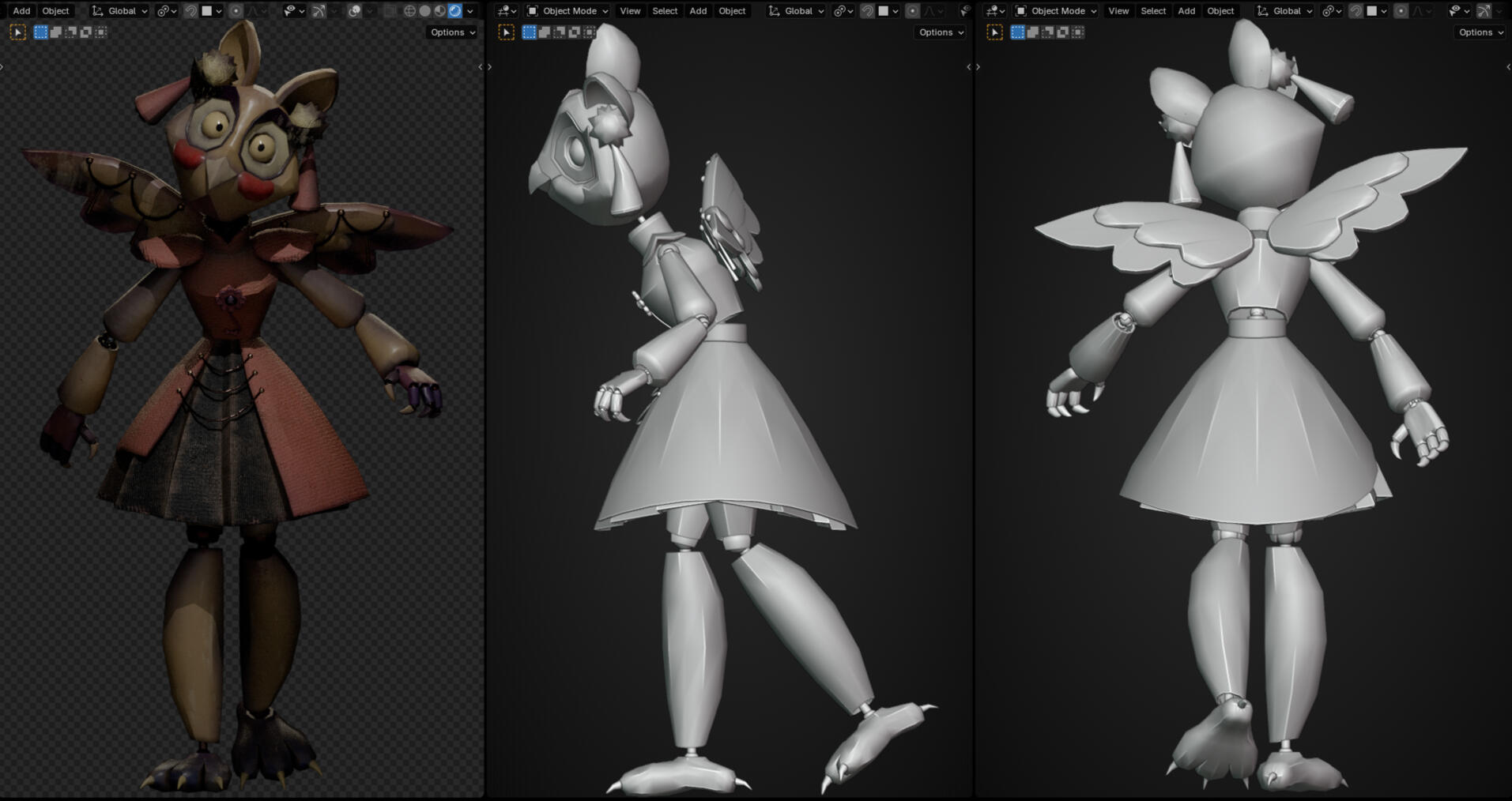The width and height of the screenshot is (1512, 801).
Task: Open pivot point dropdown in middle viewport
Action: (x=843, y=11)
